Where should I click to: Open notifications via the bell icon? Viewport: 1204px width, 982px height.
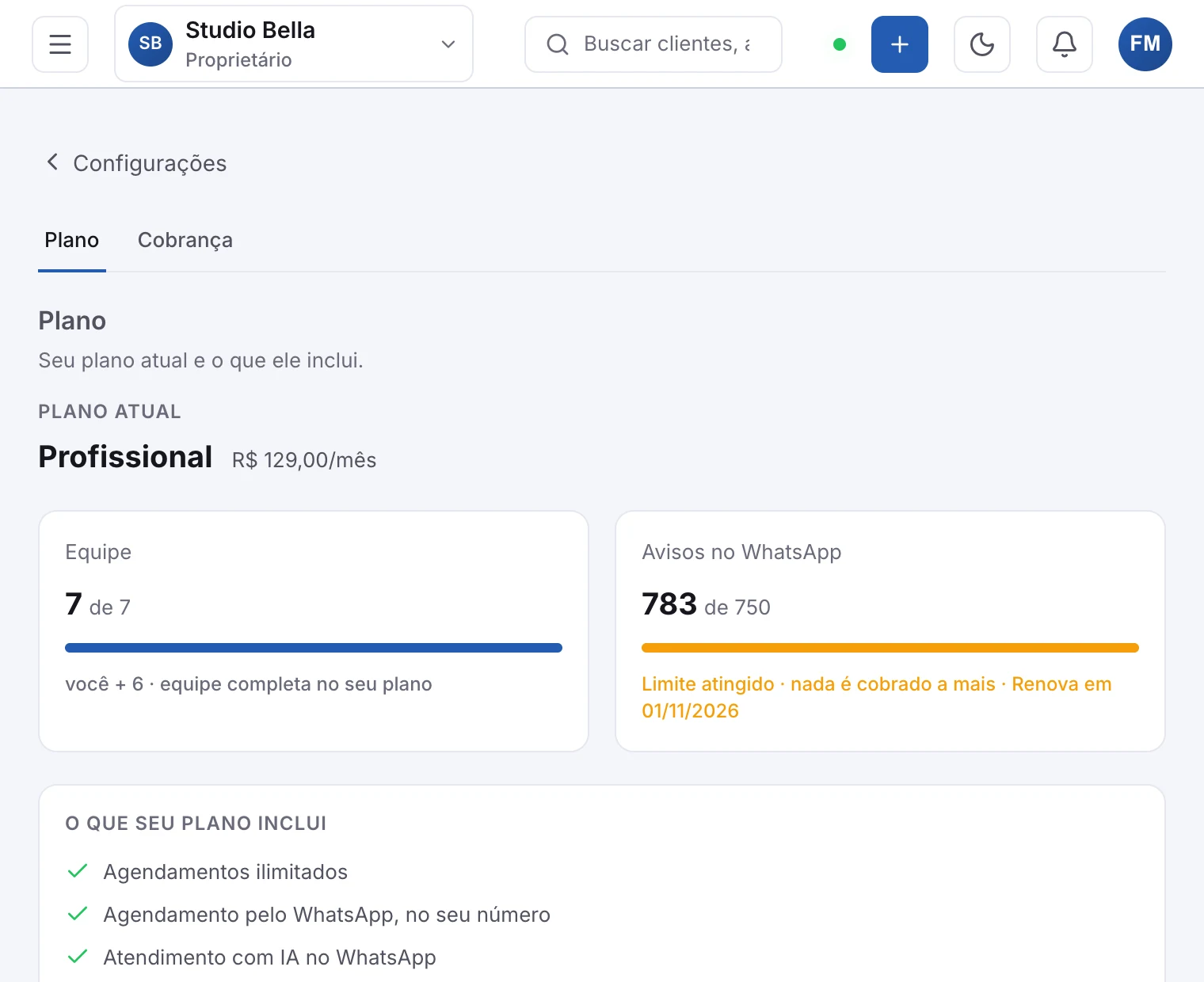[1065, 44]
